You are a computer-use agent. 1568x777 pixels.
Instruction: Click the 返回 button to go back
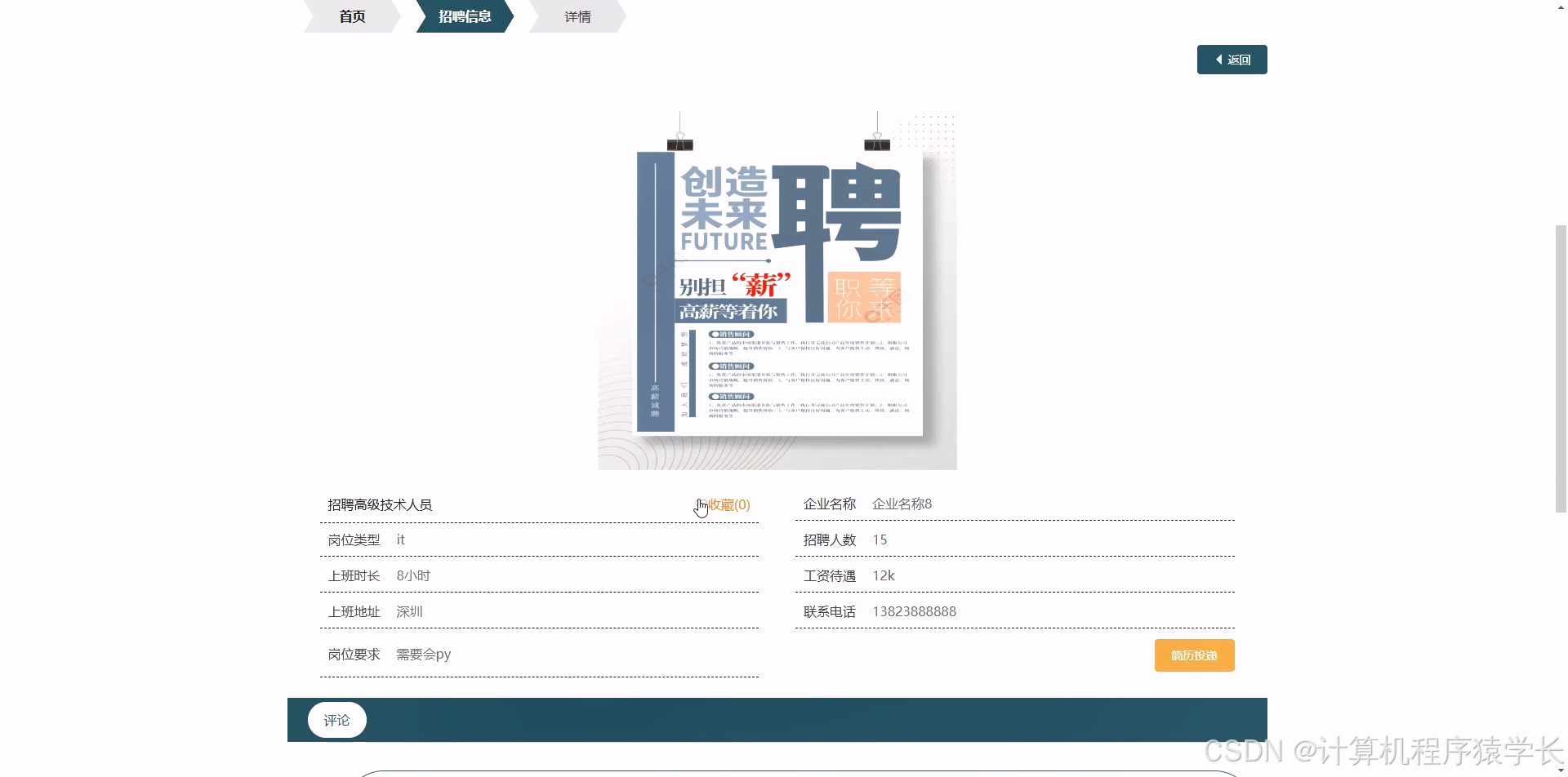pyautogui.click(x=1232, y=59)
